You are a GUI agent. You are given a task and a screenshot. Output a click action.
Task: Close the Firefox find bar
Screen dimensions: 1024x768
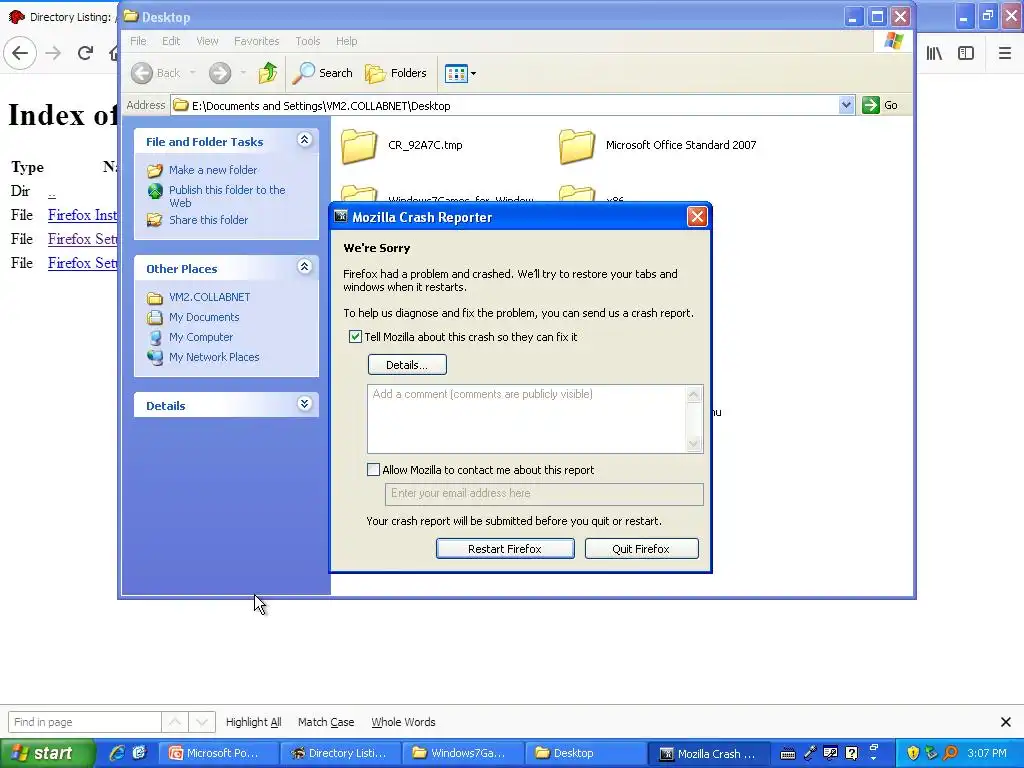[1006, 722]
